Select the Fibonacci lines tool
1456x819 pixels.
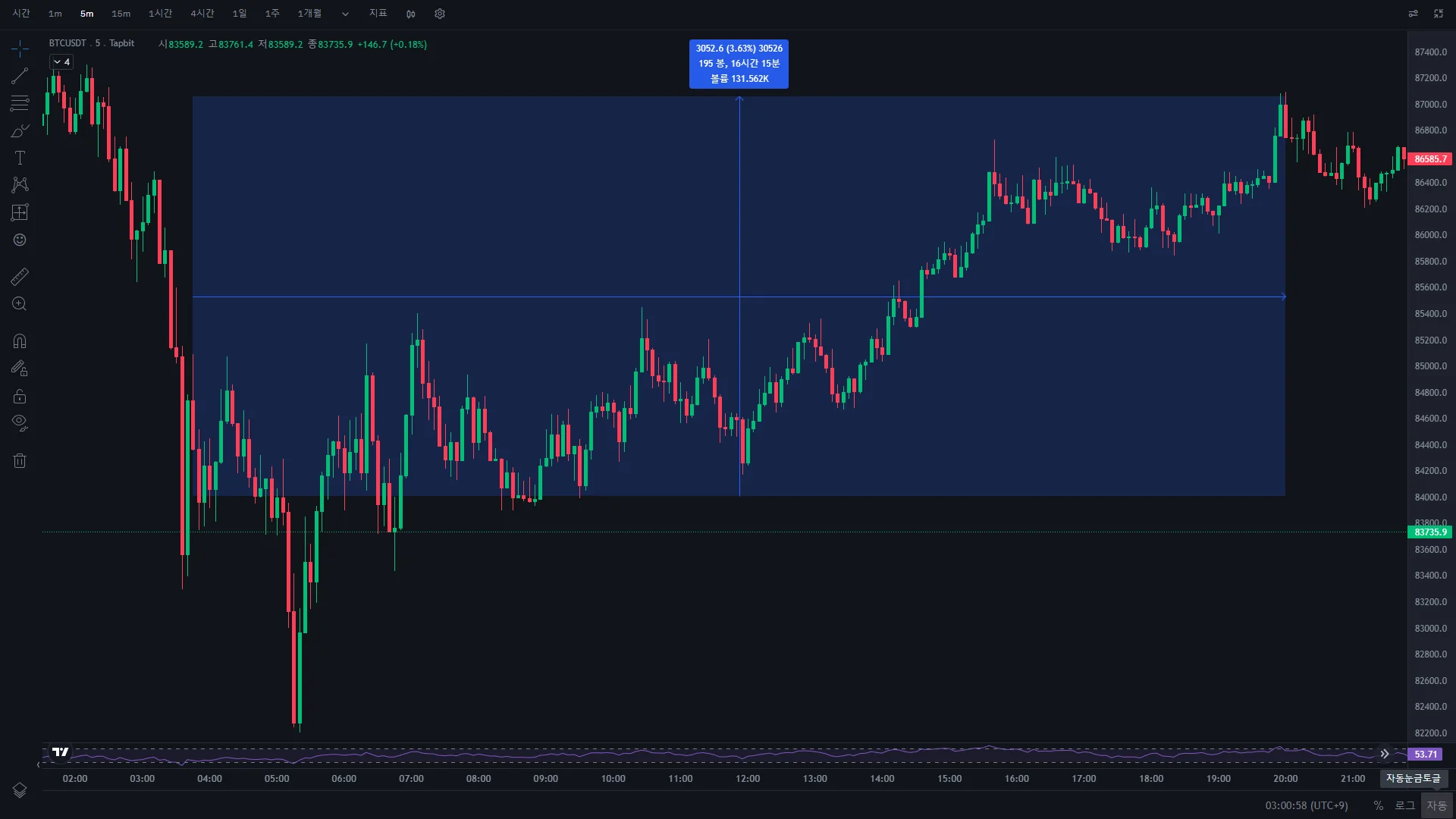20,103
